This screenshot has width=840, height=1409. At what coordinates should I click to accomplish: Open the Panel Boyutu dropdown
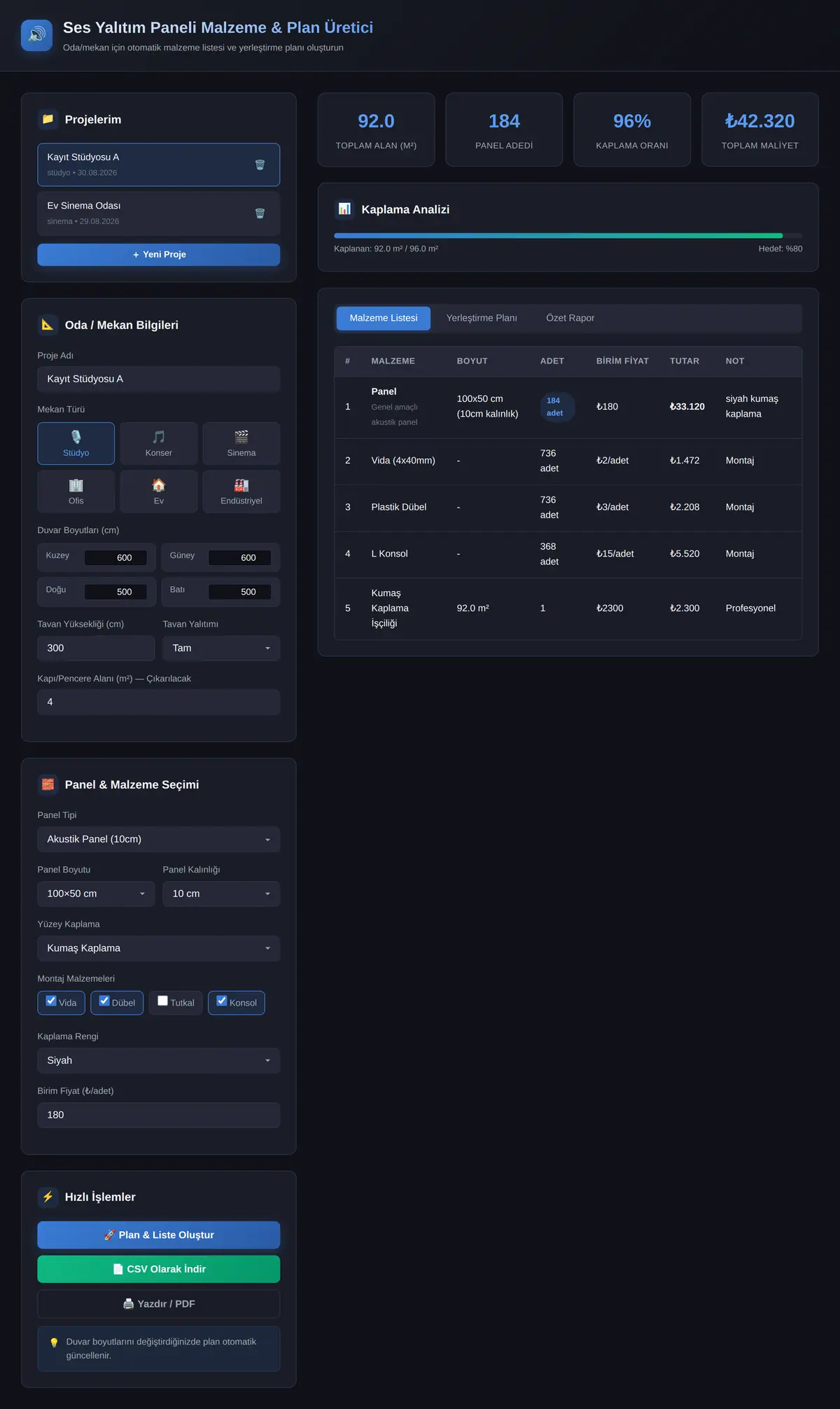(96, 894)
